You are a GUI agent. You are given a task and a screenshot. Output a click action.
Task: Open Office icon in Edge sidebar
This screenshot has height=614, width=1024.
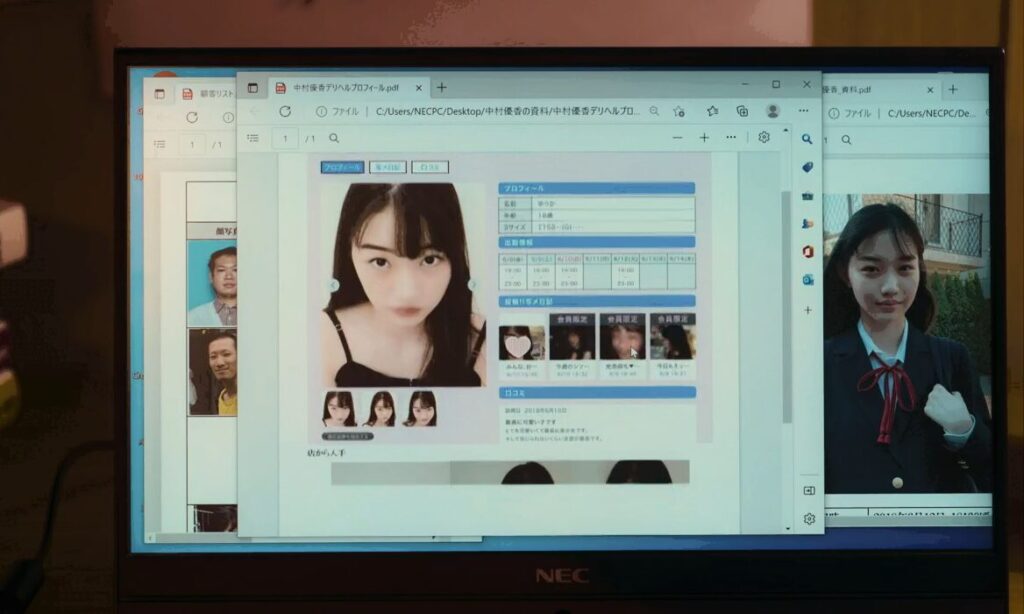coord(808,251)
